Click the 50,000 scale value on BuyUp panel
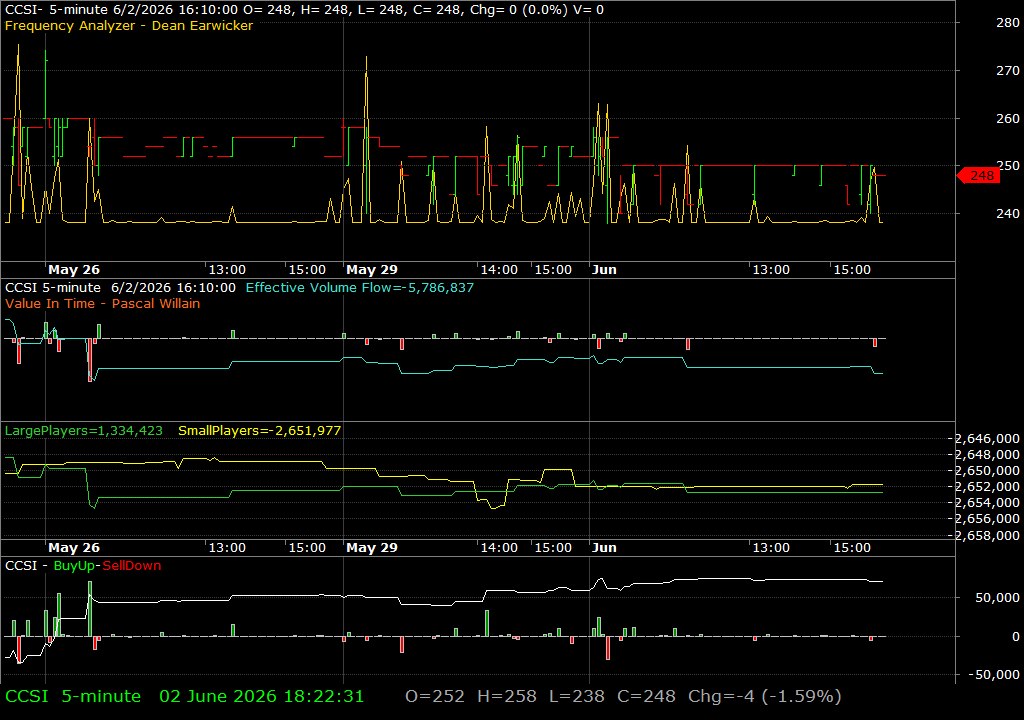The image size is (1024, 720). point(997,597)
